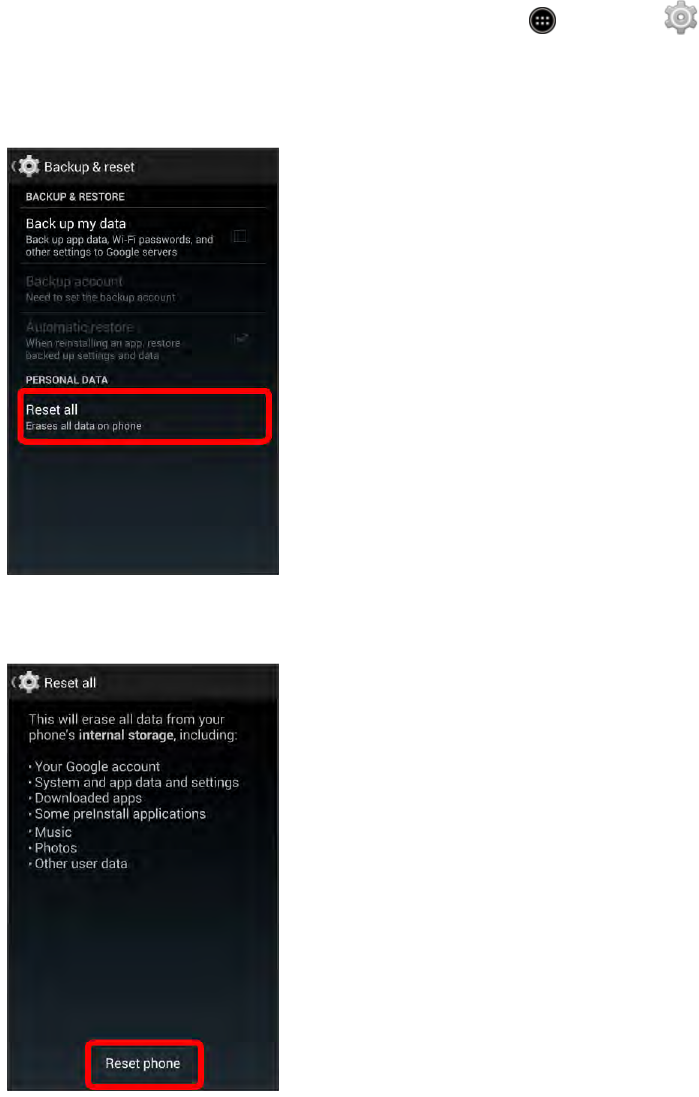
Task: Tap the Your Google account bullet
Action: (x=94, y=767)
